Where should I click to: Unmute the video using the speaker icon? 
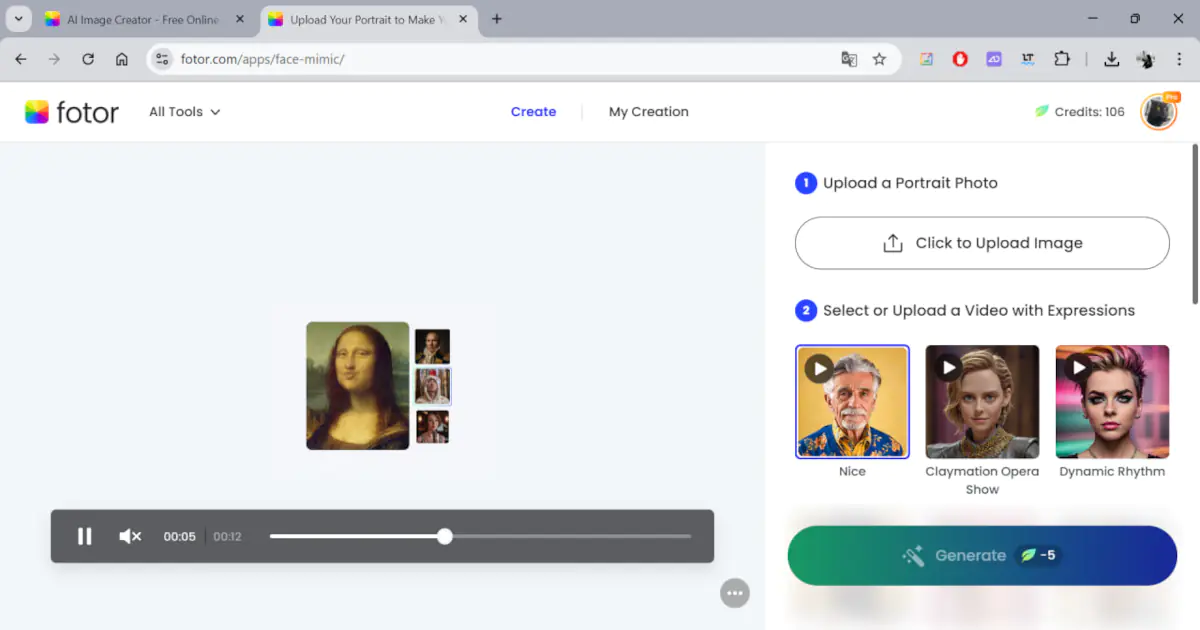[130, 537]
